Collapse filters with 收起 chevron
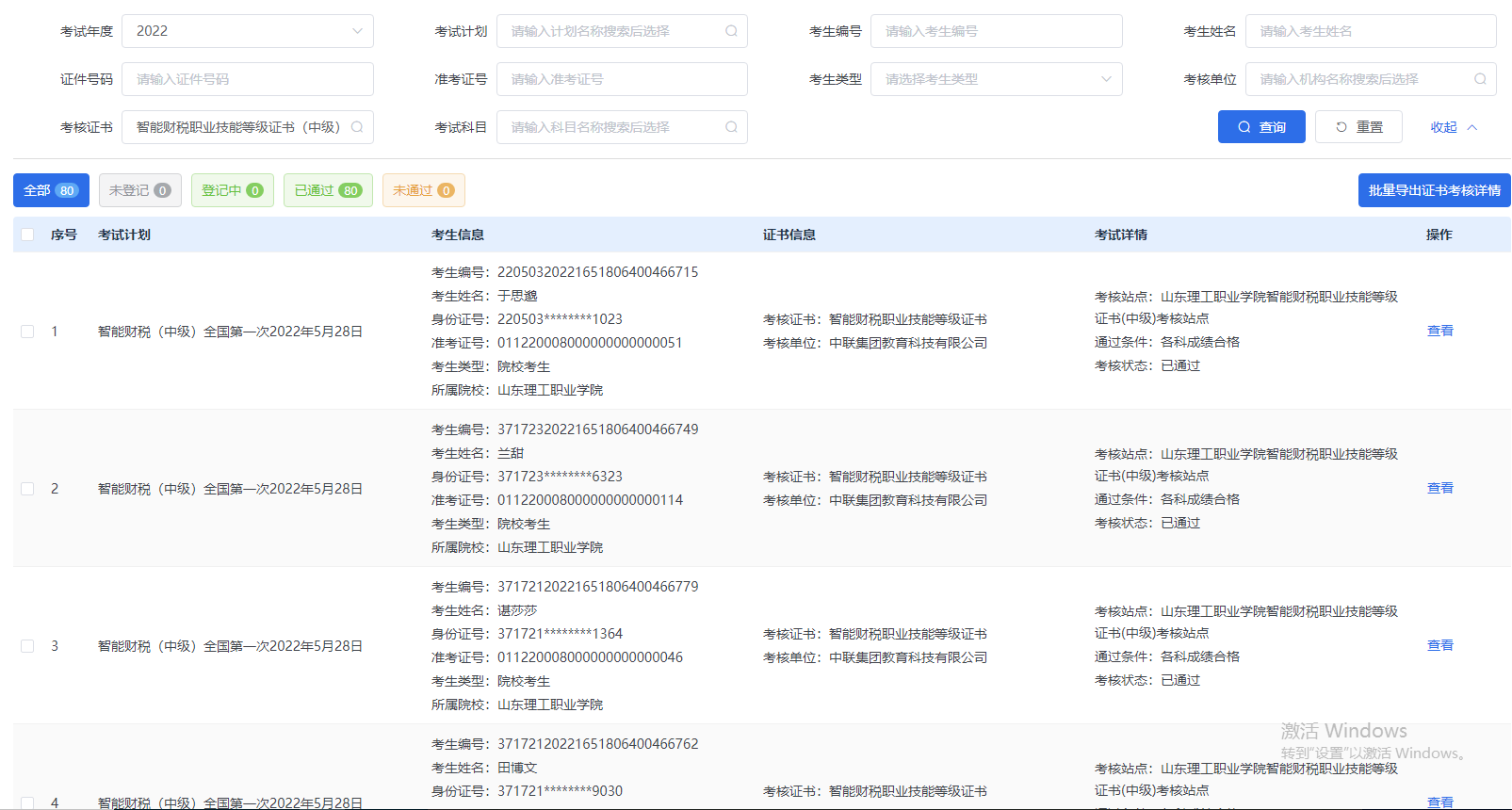Viewport: 1512px width, 810px height. 1454,127
